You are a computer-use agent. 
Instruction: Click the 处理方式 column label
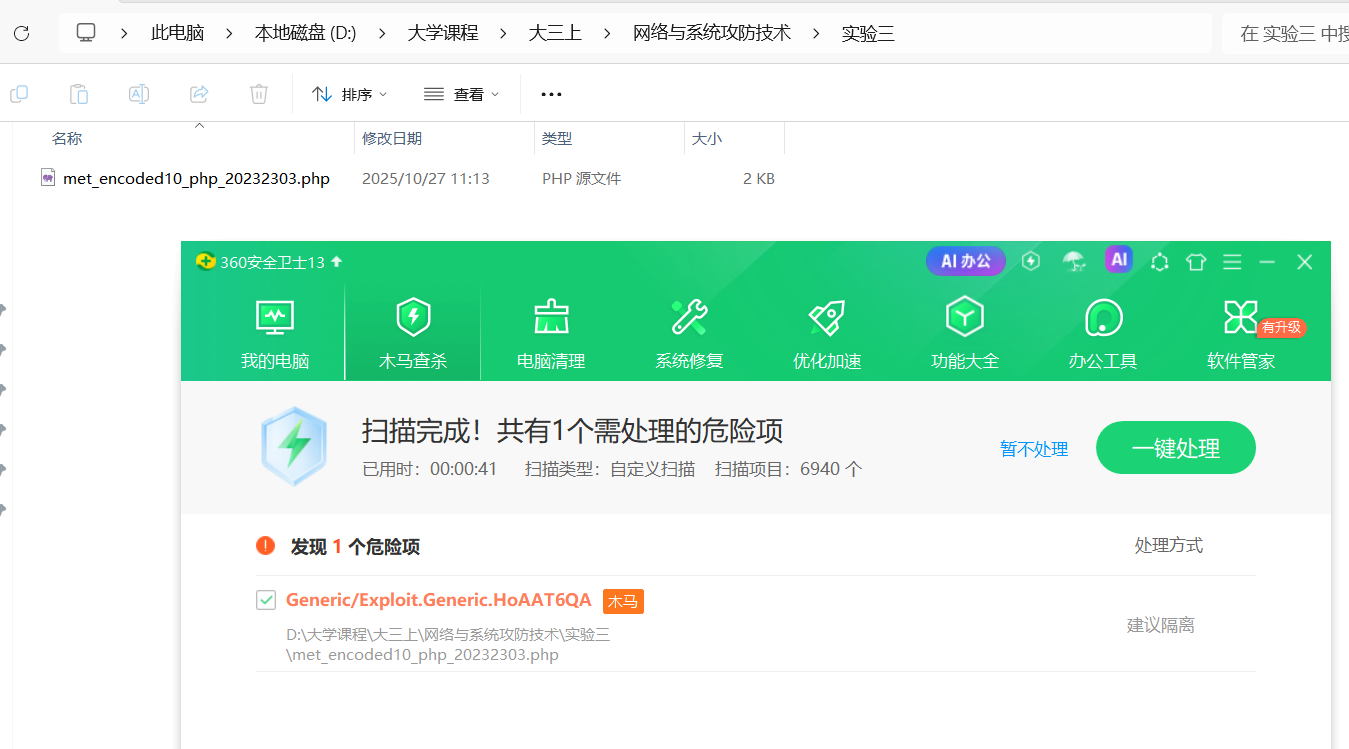(x=1169, y=545)
